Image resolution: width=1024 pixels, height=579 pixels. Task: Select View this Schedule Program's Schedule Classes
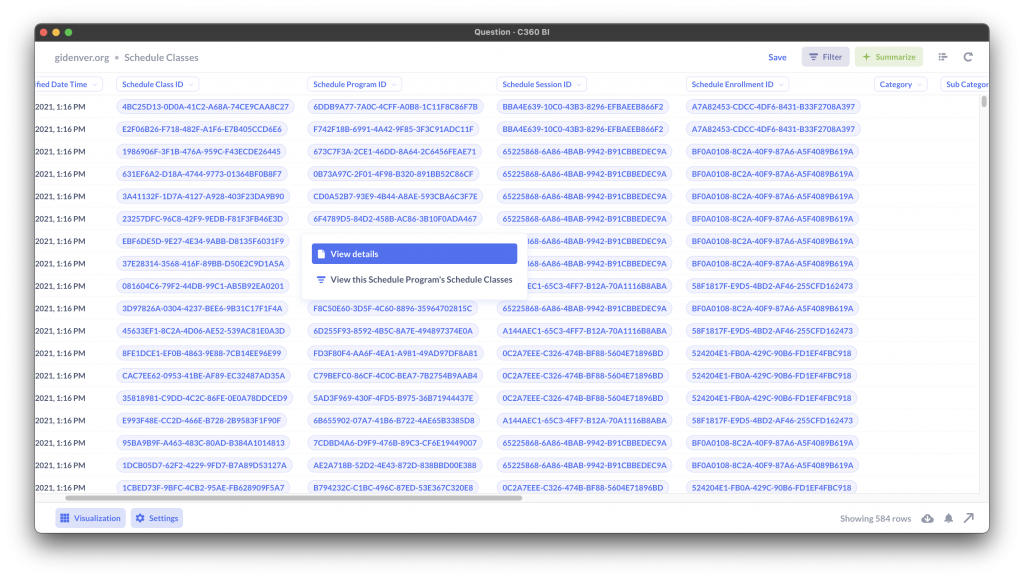pyautogui.click(x=414, y=279)
